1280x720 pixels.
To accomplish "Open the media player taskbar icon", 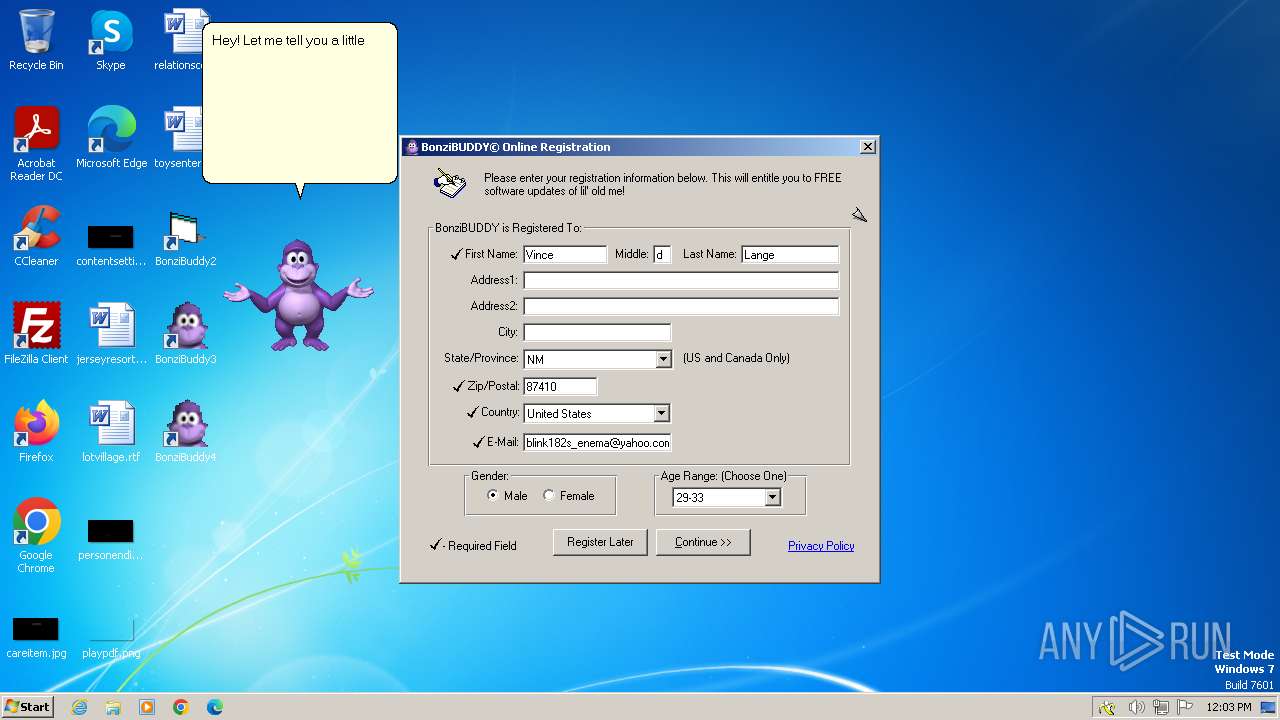I will (x=147, y=707).
